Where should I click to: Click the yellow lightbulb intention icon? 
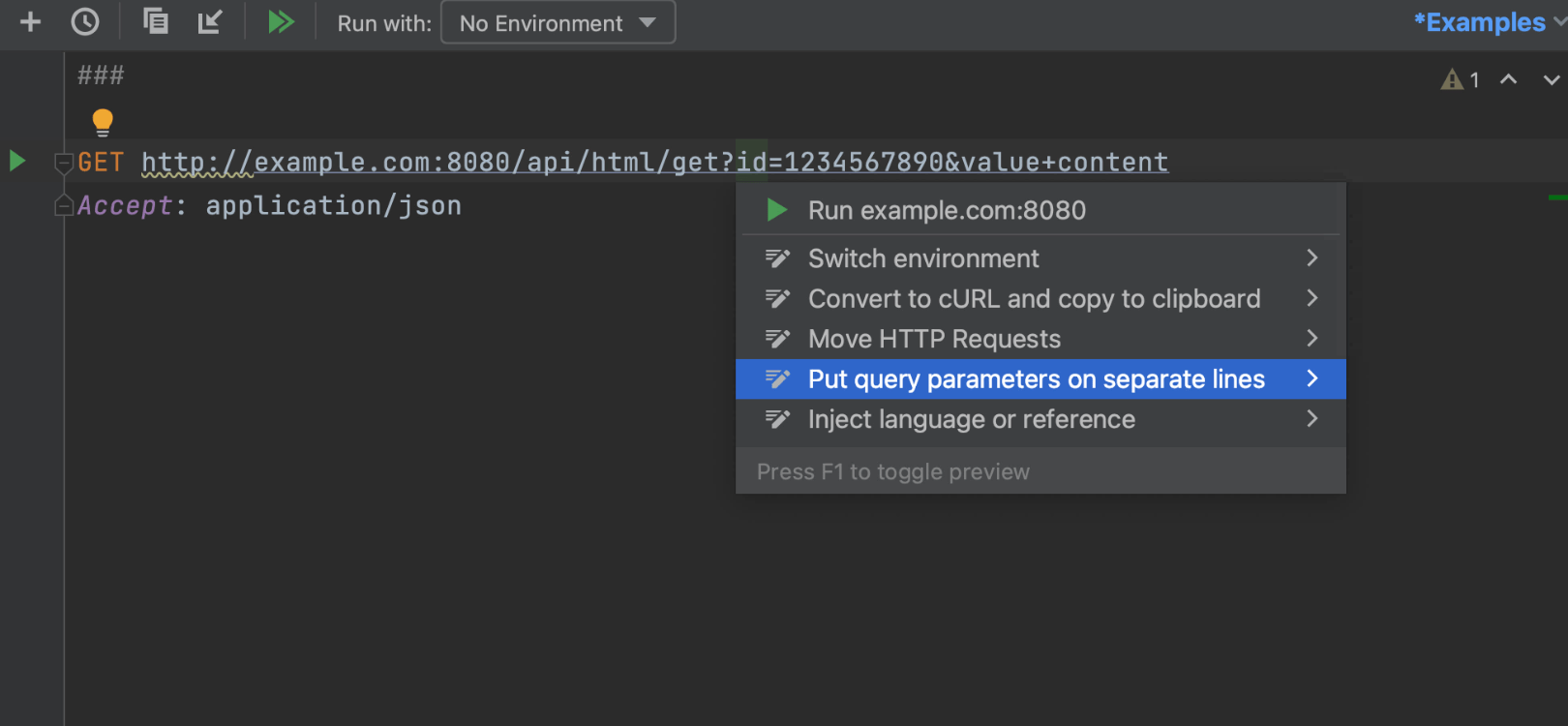(103, 122)
